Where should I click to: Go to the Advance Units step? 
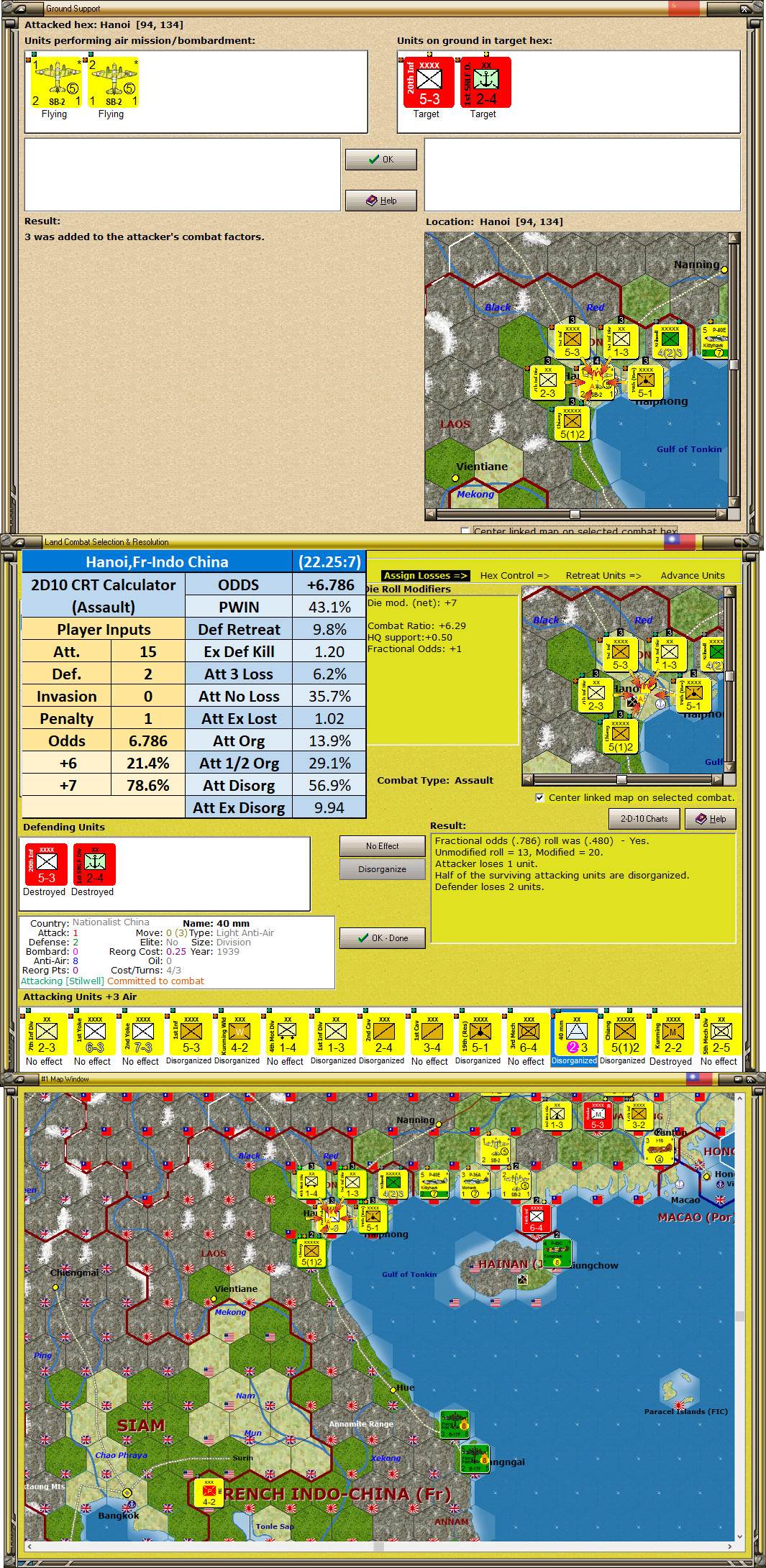(693, 575)
